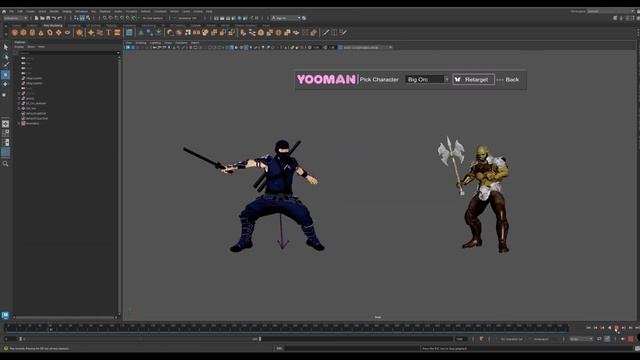Click the Back button in YOOMAN panel

512,80
